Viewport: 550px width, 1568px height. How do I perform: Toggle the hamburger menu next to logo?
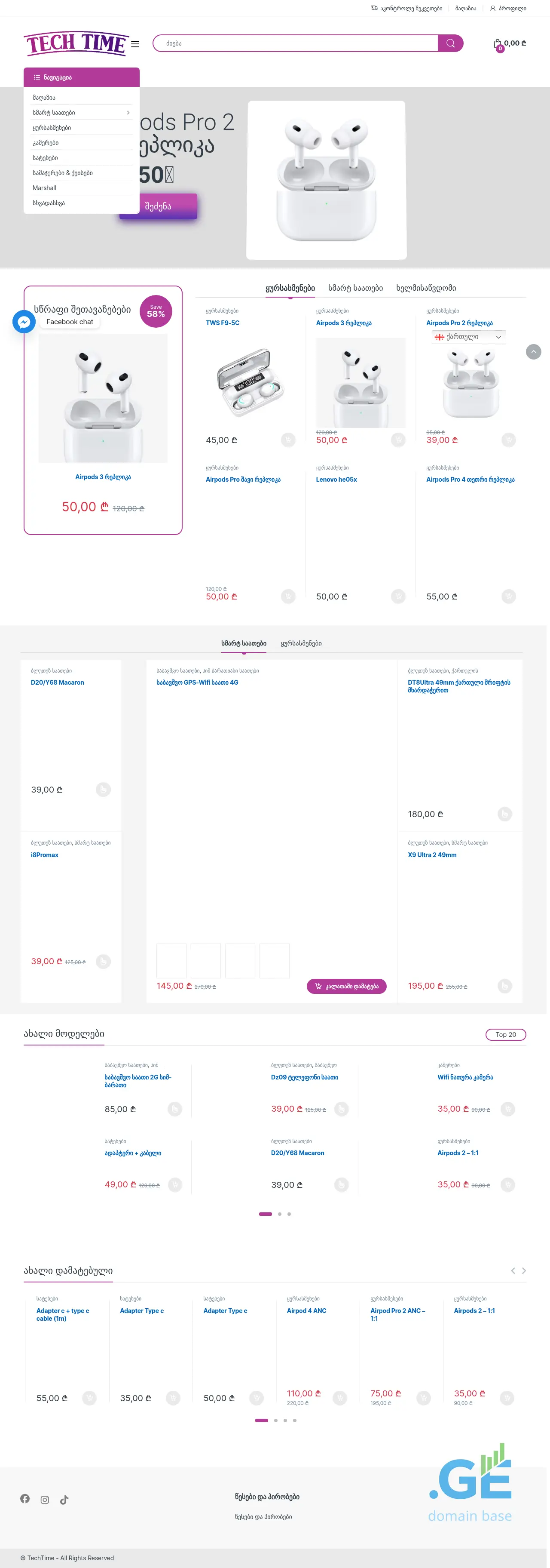coord(135,44)
